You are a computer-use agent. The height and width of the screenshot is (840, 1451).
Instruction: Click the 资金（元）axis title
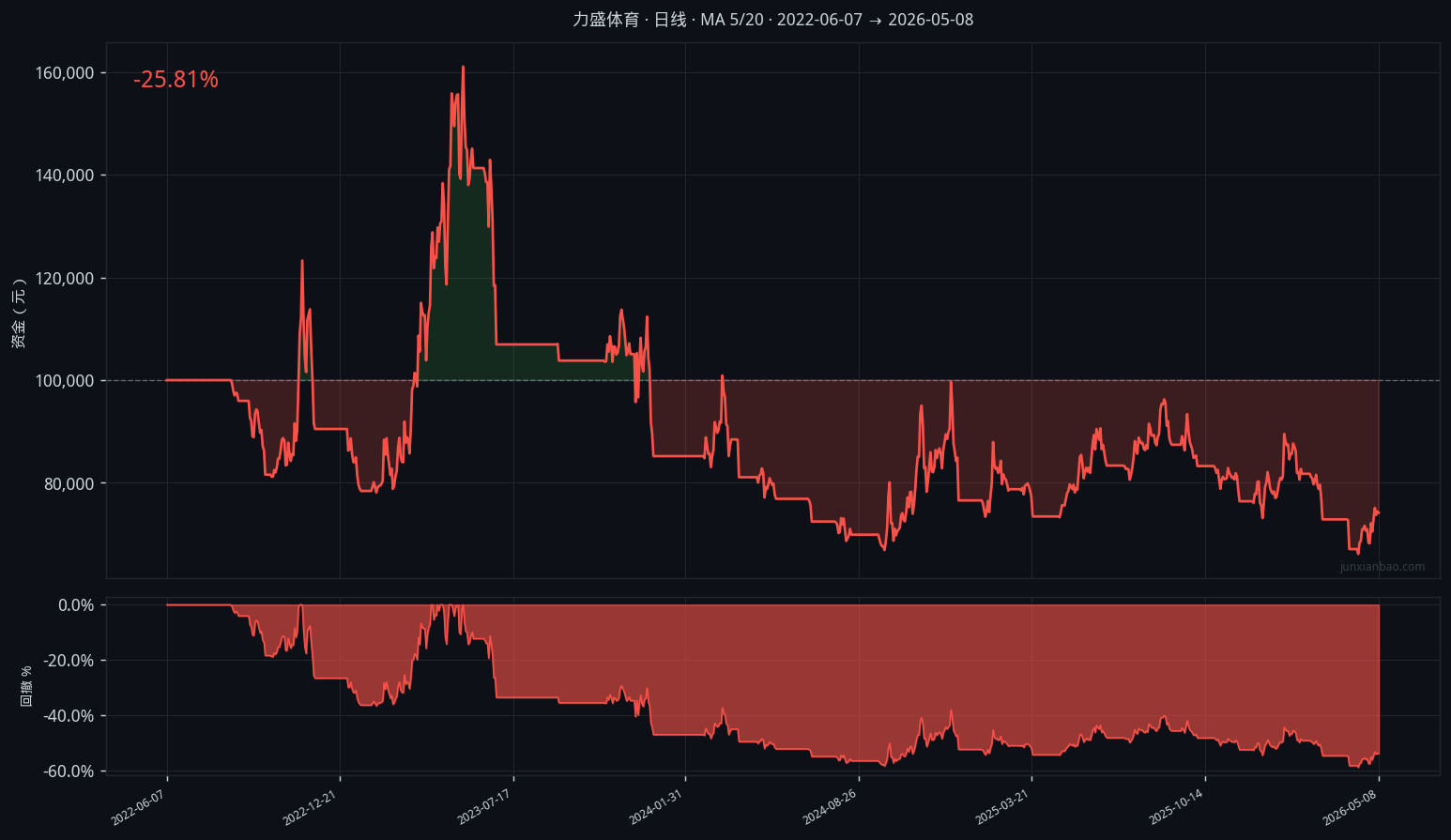click(19, 313)
